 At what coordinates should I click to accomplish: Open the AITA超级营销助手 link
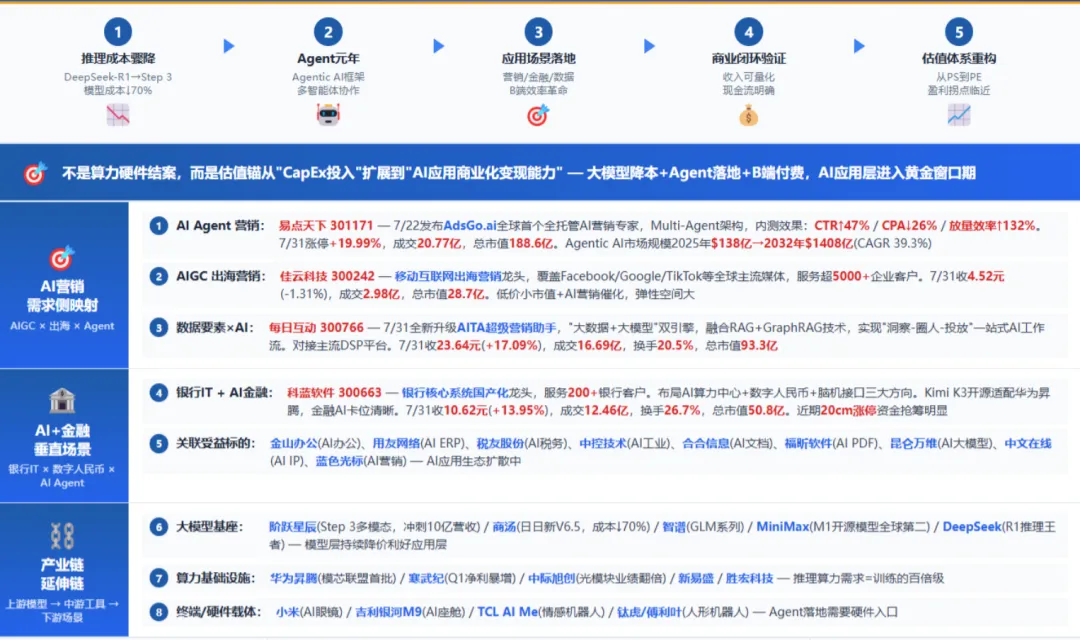pos(507,327)
